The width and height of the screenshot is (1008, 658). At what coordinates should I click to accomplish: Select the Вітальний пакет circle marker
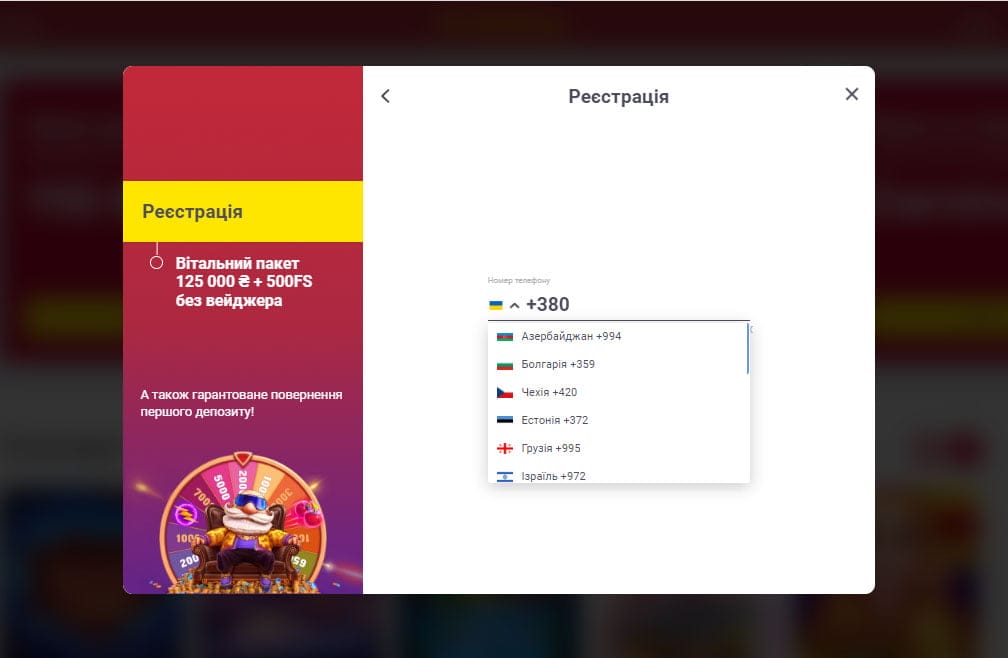(156, 263)
